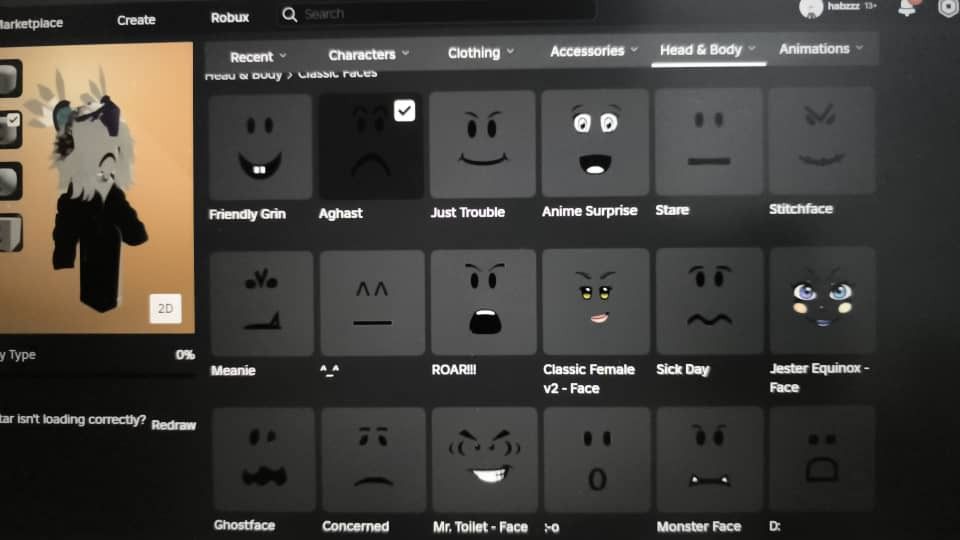This screenshot has height=540, width=960.
Task: Select the ^_^ face thumbnail
Action: tap(372, 303)
